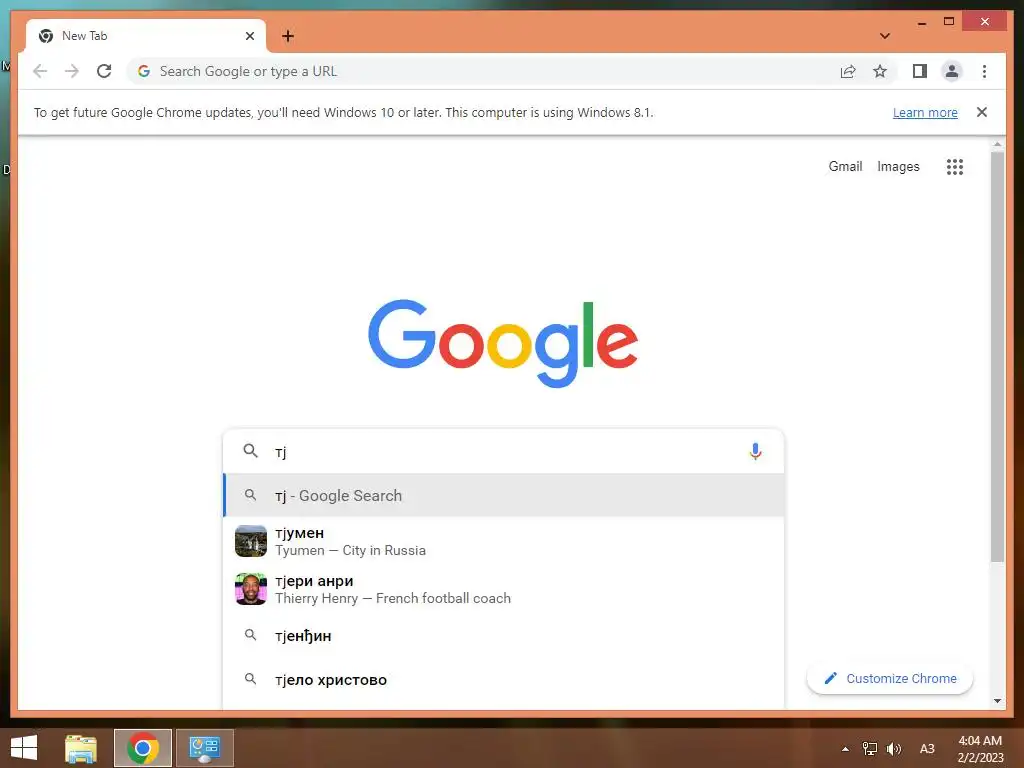
Task: Open the Images link
Action: point(898,167)
